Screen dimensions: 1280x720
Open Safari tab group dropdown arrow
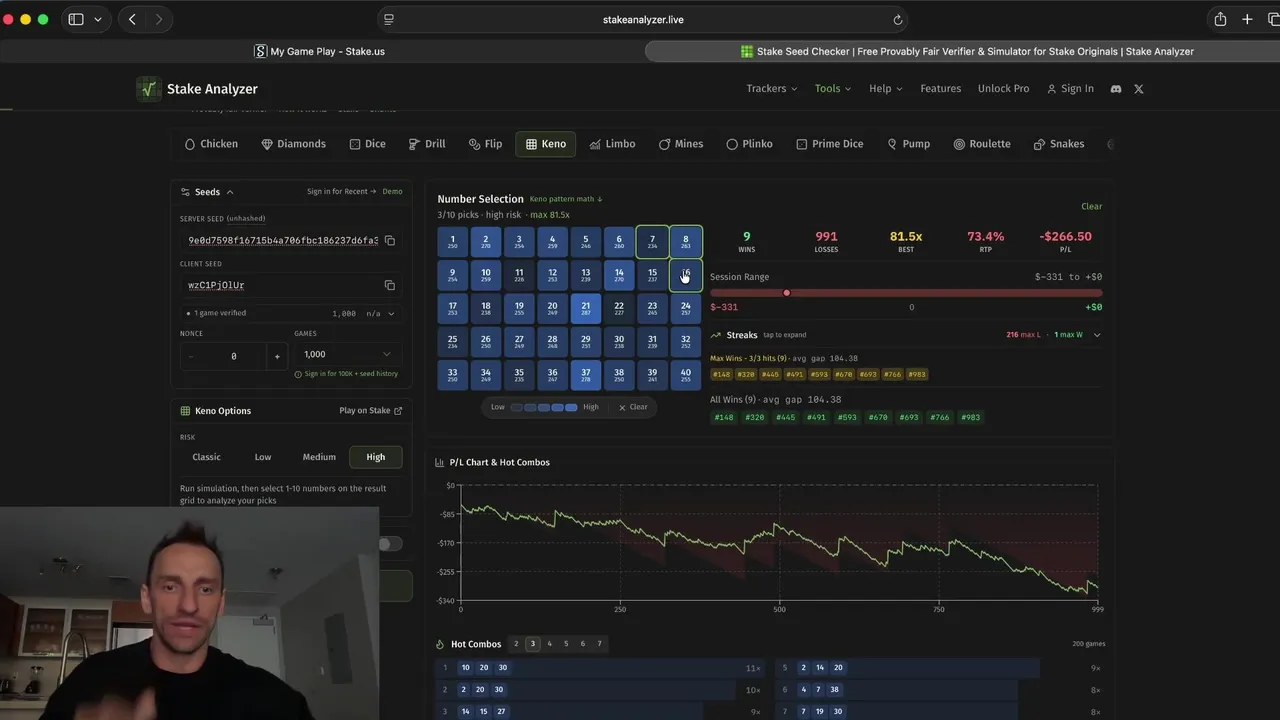pyautogui.click(x=98, y=19)
